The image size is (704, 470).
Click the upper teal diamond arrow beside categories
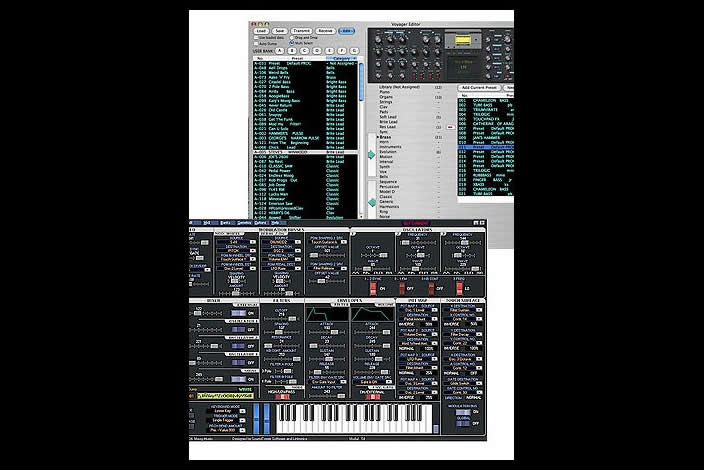point(371,154)
